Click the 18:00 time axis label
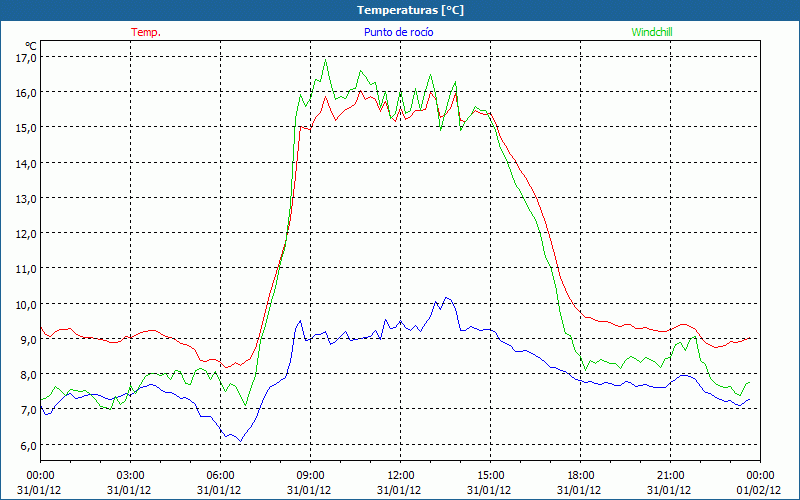The width and height of the screenshot is (800, 500). click(581, 476)
